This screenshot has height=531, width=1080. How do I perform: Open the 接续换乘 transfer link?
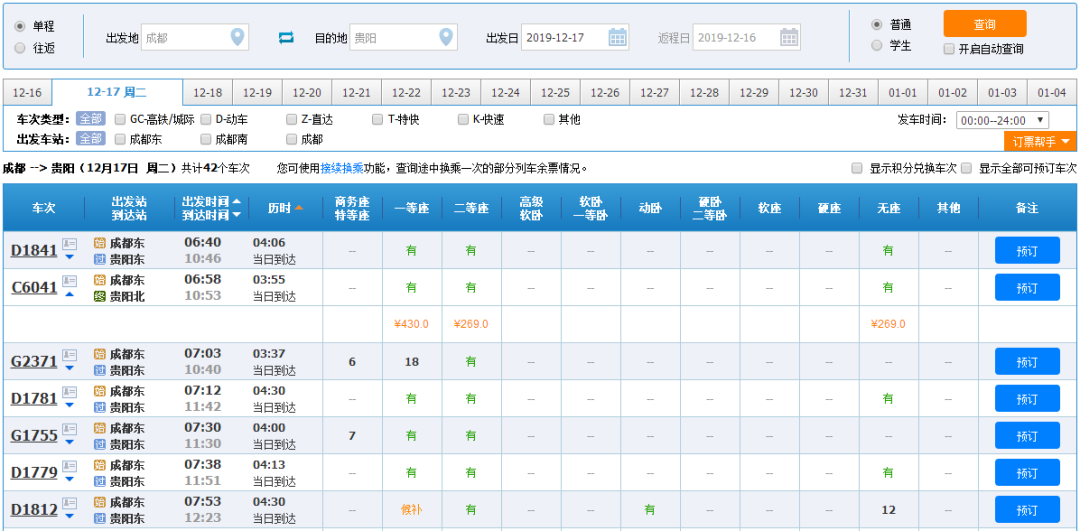[343, 168]
